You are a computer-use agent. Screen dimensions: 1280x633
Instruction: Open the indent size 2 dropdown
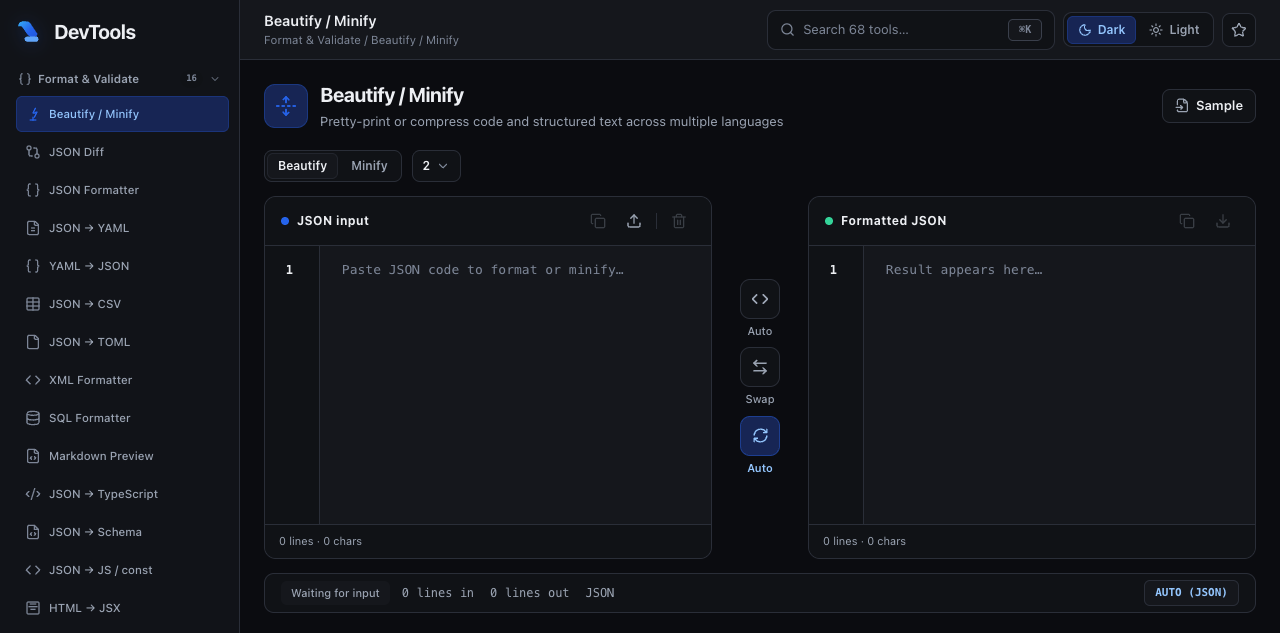(x=436, y=166)
